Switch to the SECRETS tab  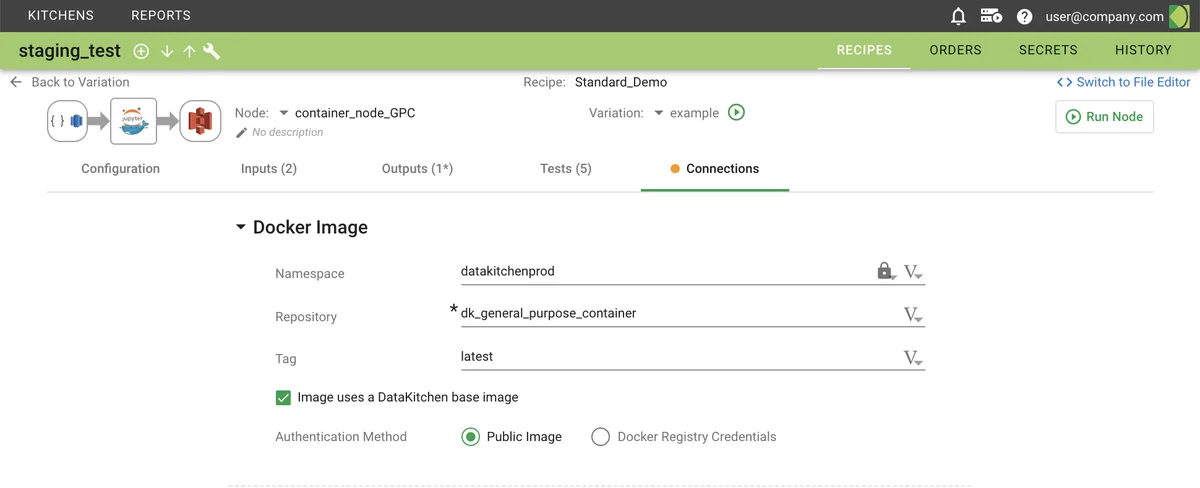[1048, 50]
